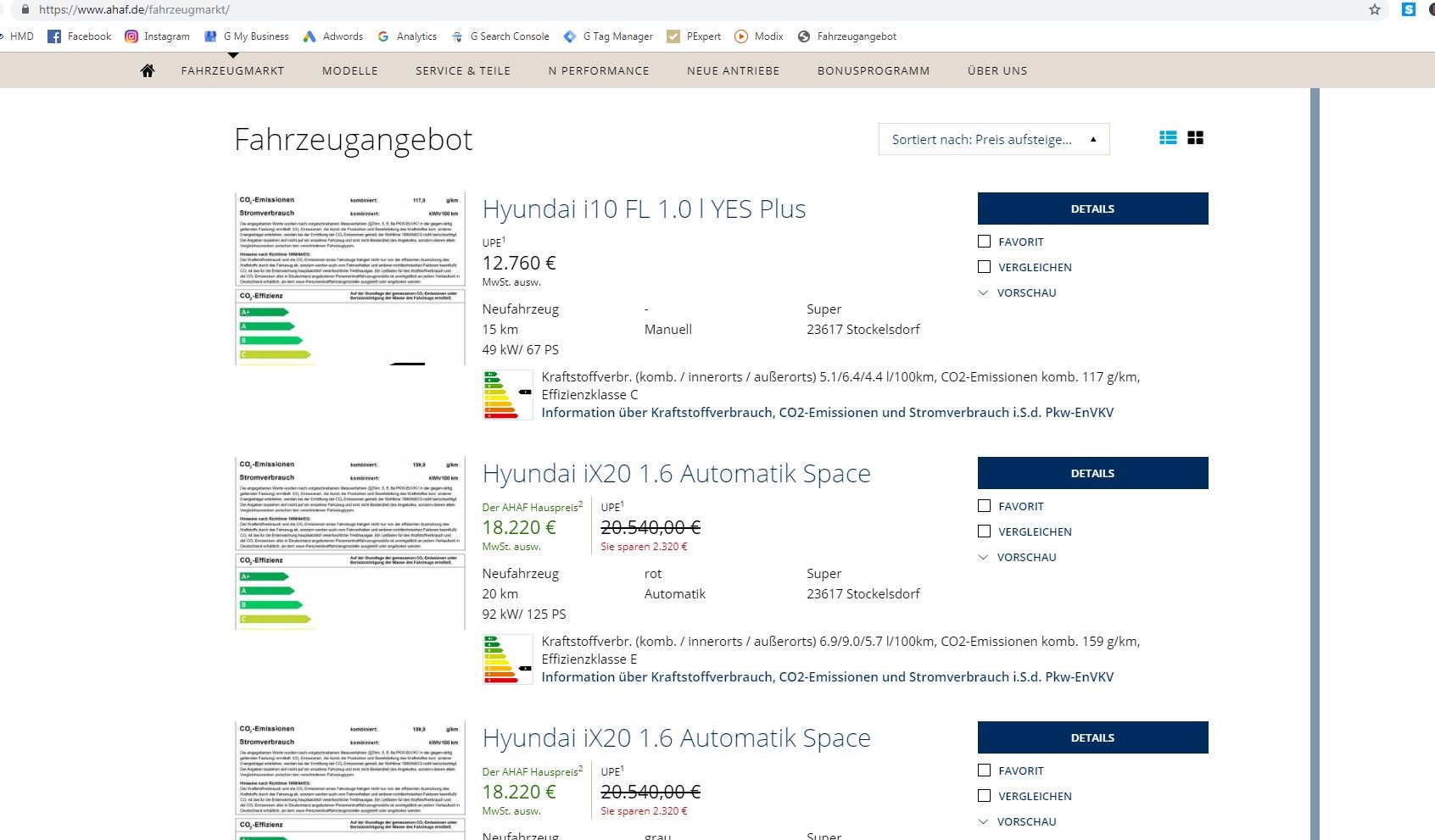
Task: Click efficiency class C label icon for i10
Action: pyautogui.click(x=507, y=394)
